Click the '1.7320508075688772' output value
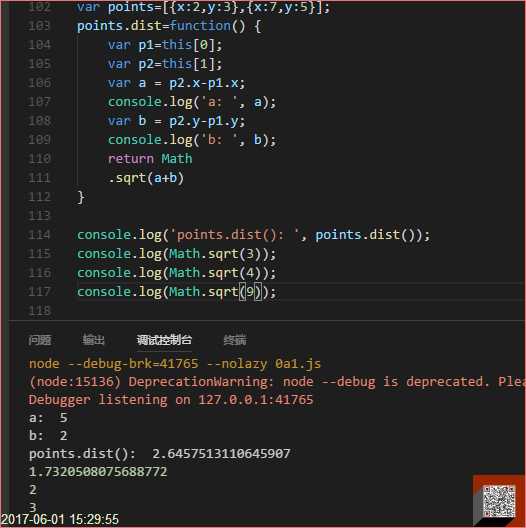 tap(98, 472)
